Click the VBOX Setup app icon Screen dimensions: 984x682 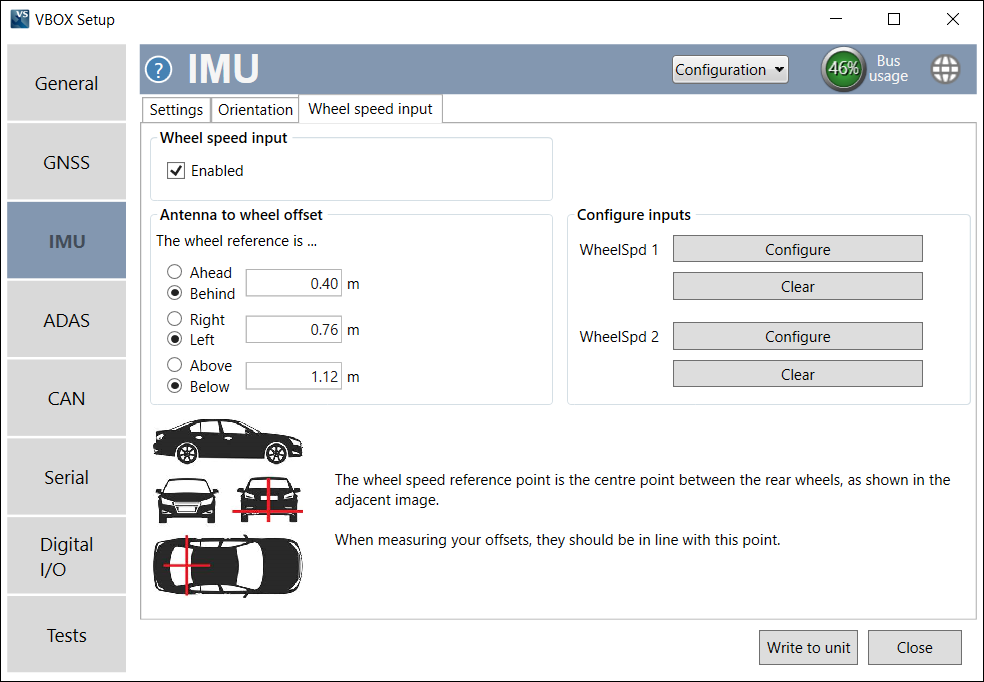[x=20, y=19]
